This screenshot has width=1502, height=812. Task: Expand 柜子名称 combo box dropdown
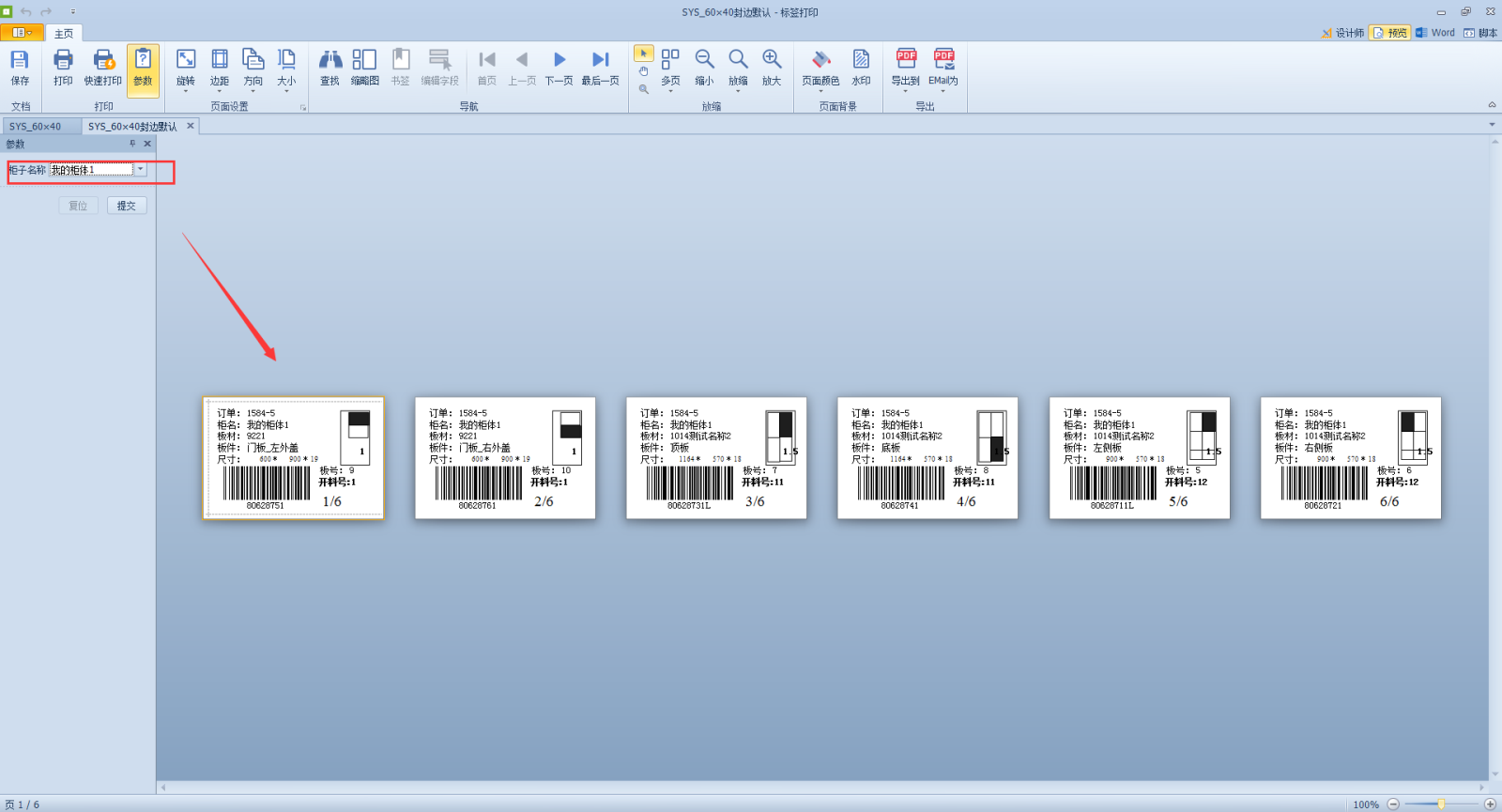point(141,170)
